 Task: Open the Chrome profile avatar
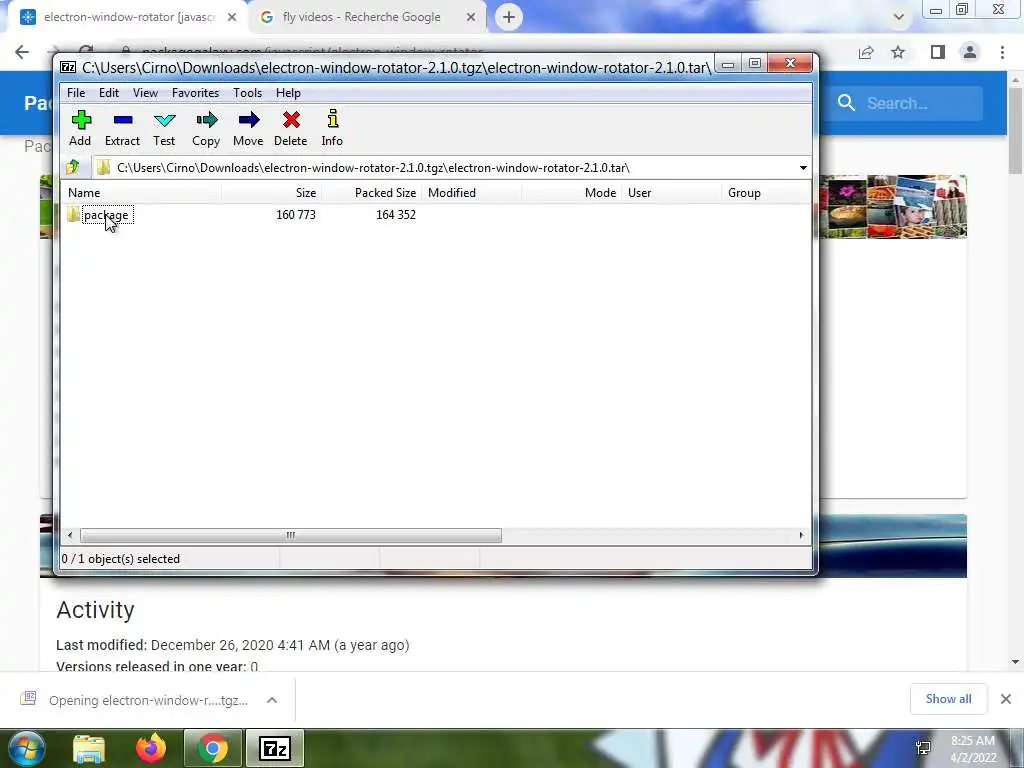[970, 52]
